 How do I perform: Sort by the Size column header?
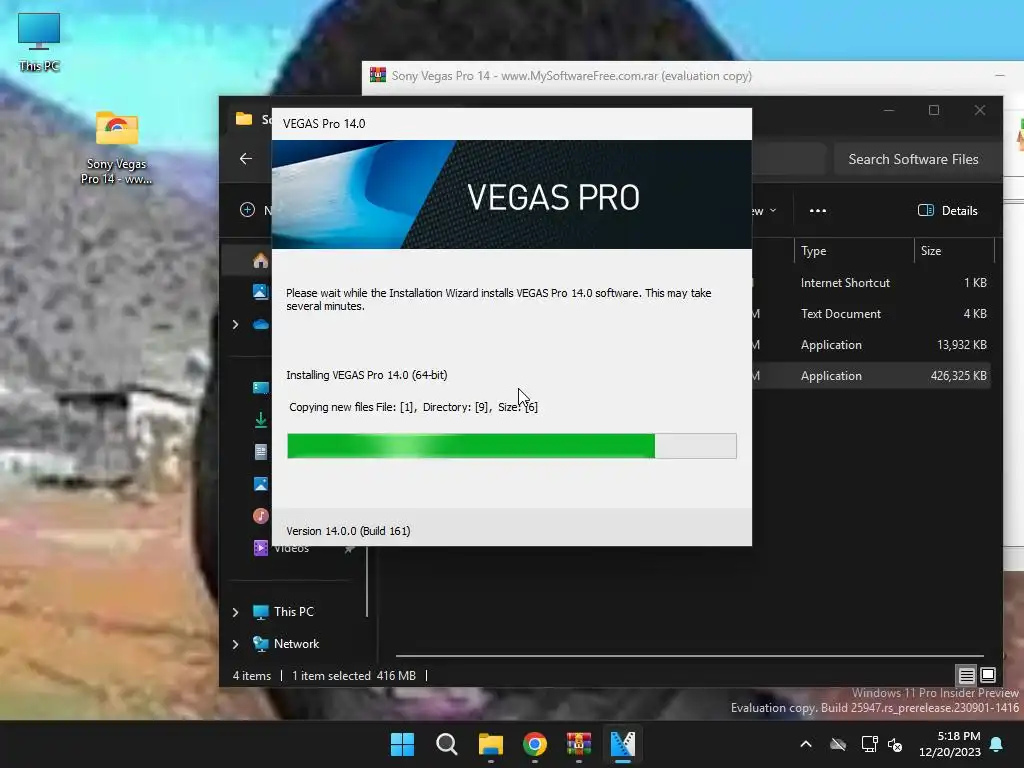[953, 251]
